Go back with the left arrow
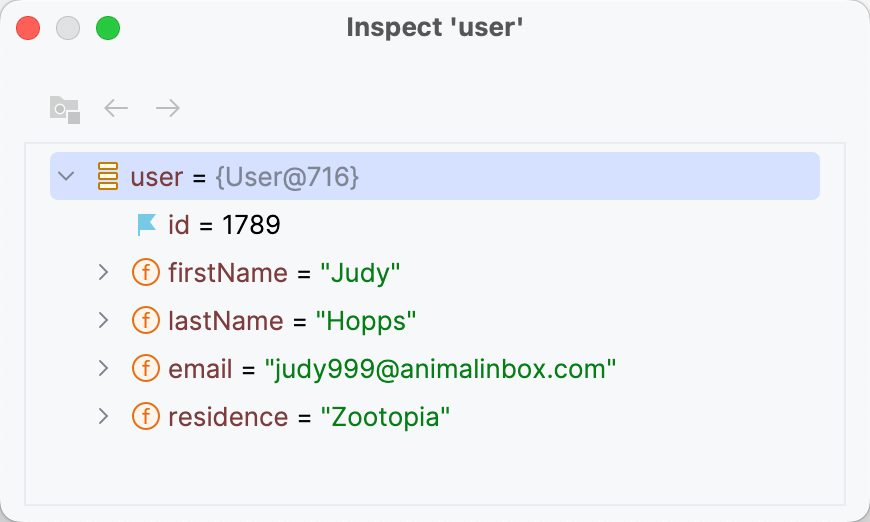This screenshot has width=870, height=522. coord(117,108)
